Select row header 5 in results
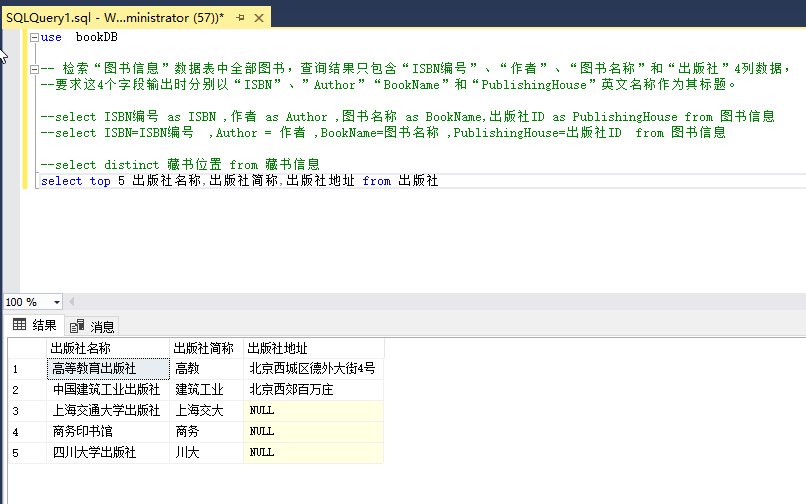The height and width of the screenshot is (504, 806). tap(27, 453)
